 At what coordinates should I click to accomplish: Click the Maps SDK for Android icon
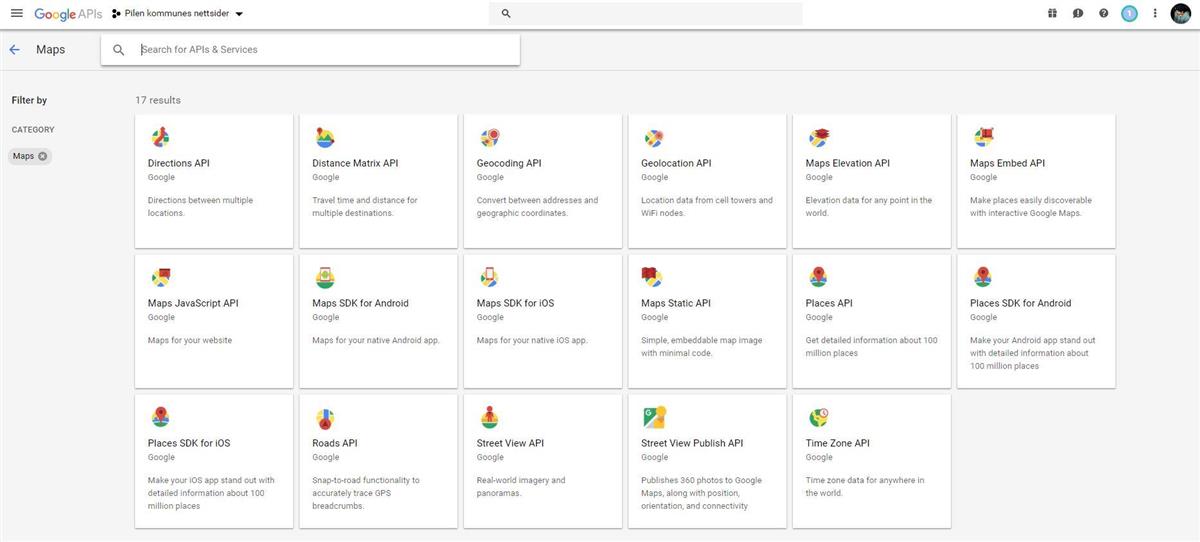coord(324,278)
